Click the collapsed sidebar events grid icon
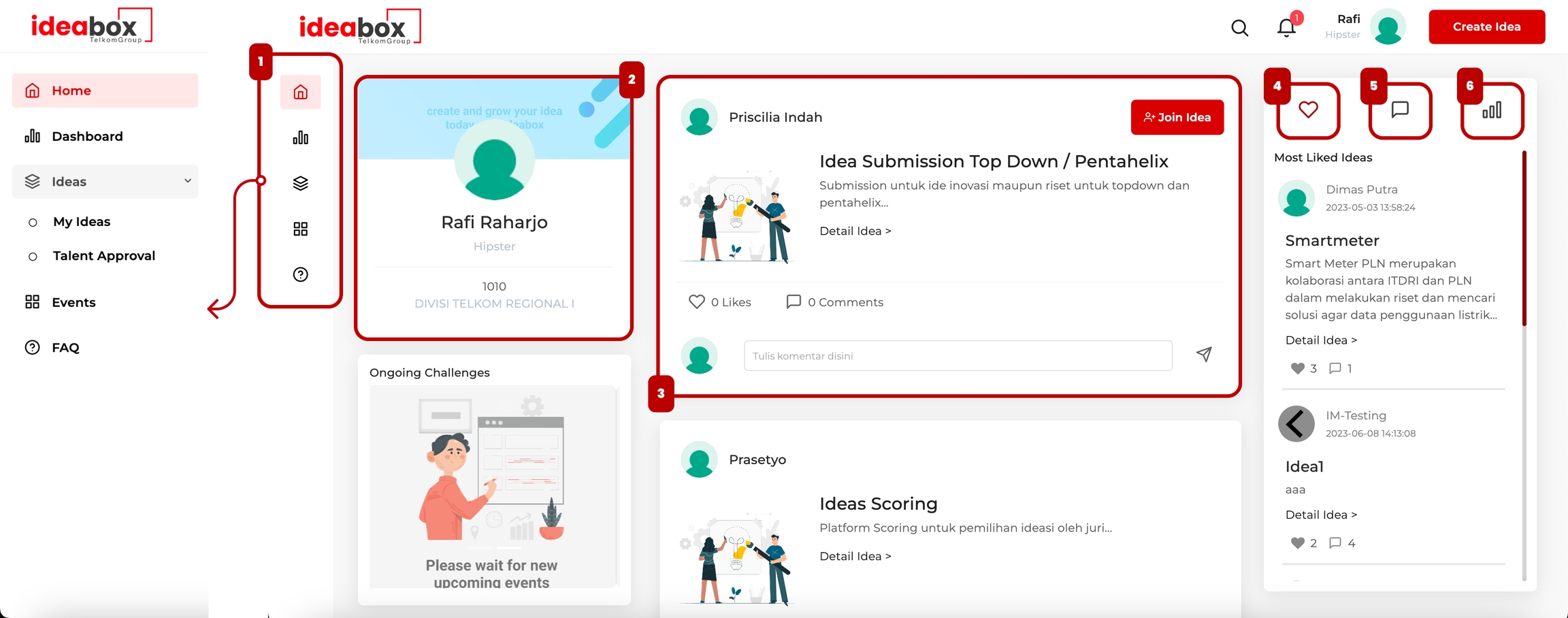1568x618 pixels. pyautogui.click(x=300, y=229)
